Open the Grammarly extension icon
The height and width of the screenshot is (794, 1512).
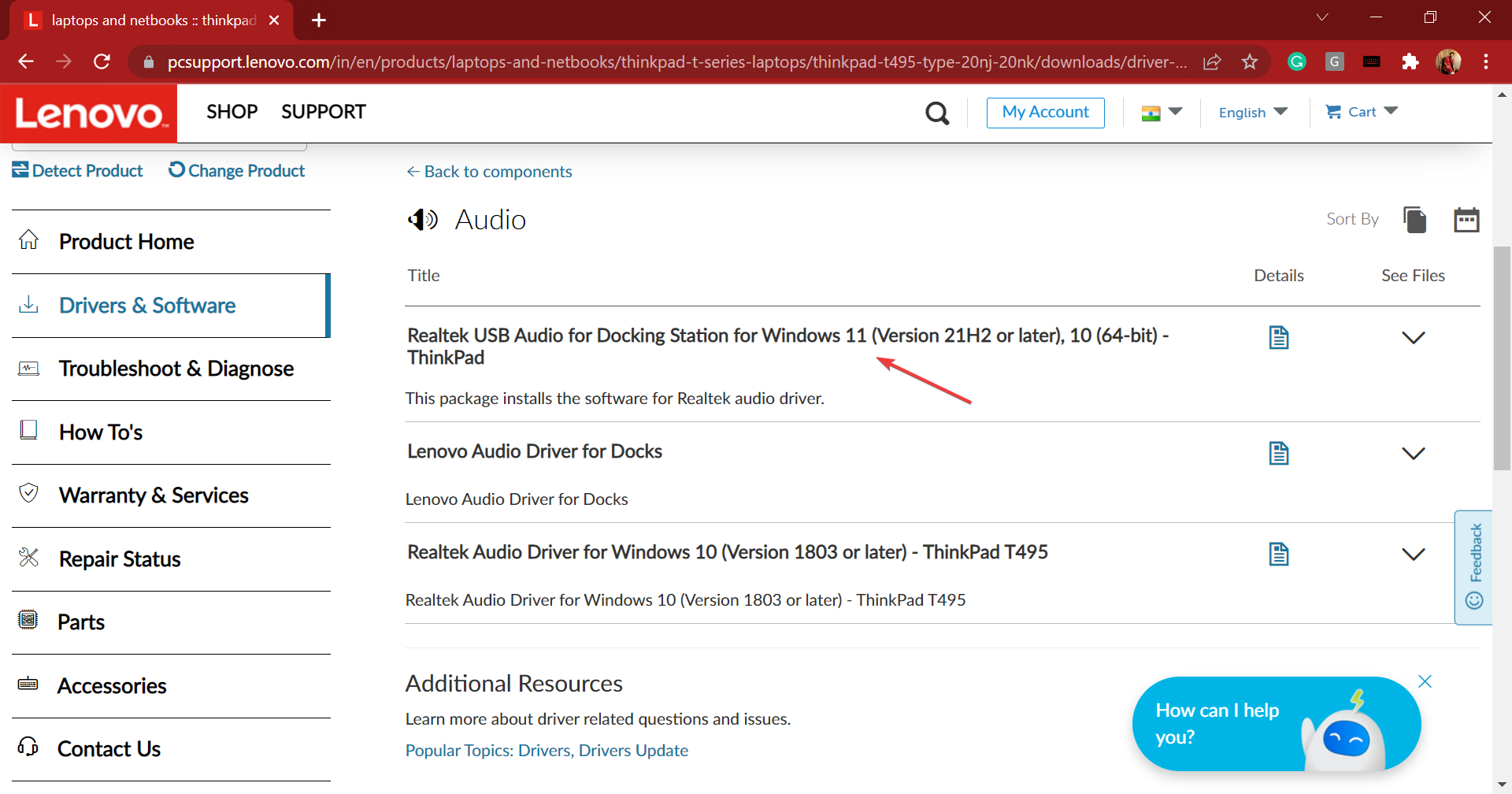(1297, 61)
